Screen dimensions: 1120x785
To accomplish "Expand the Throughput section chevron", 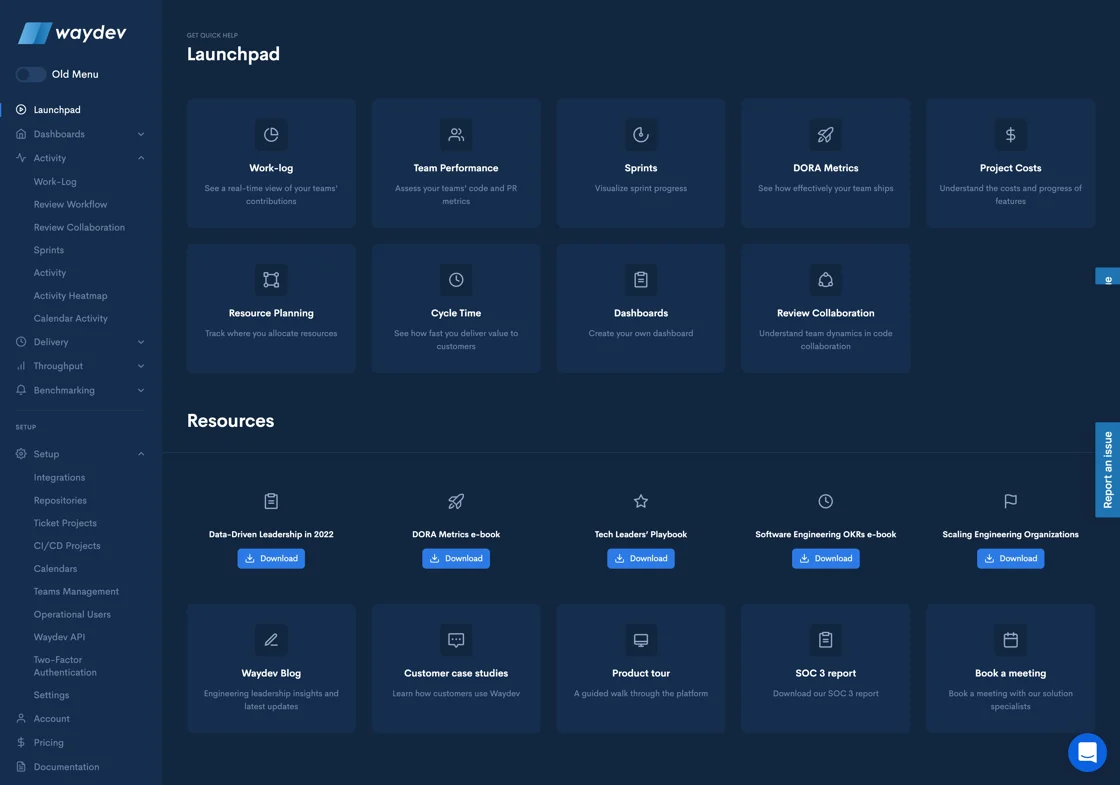I will tap(141, 366).
